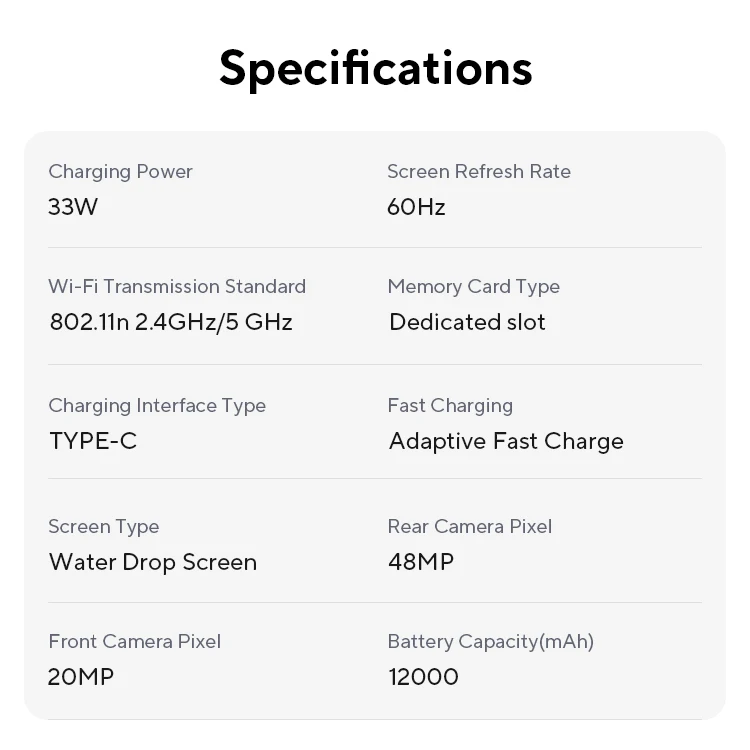750x750 pixels.
Task: Click the Specifications heading
Action: click(375, 68)
